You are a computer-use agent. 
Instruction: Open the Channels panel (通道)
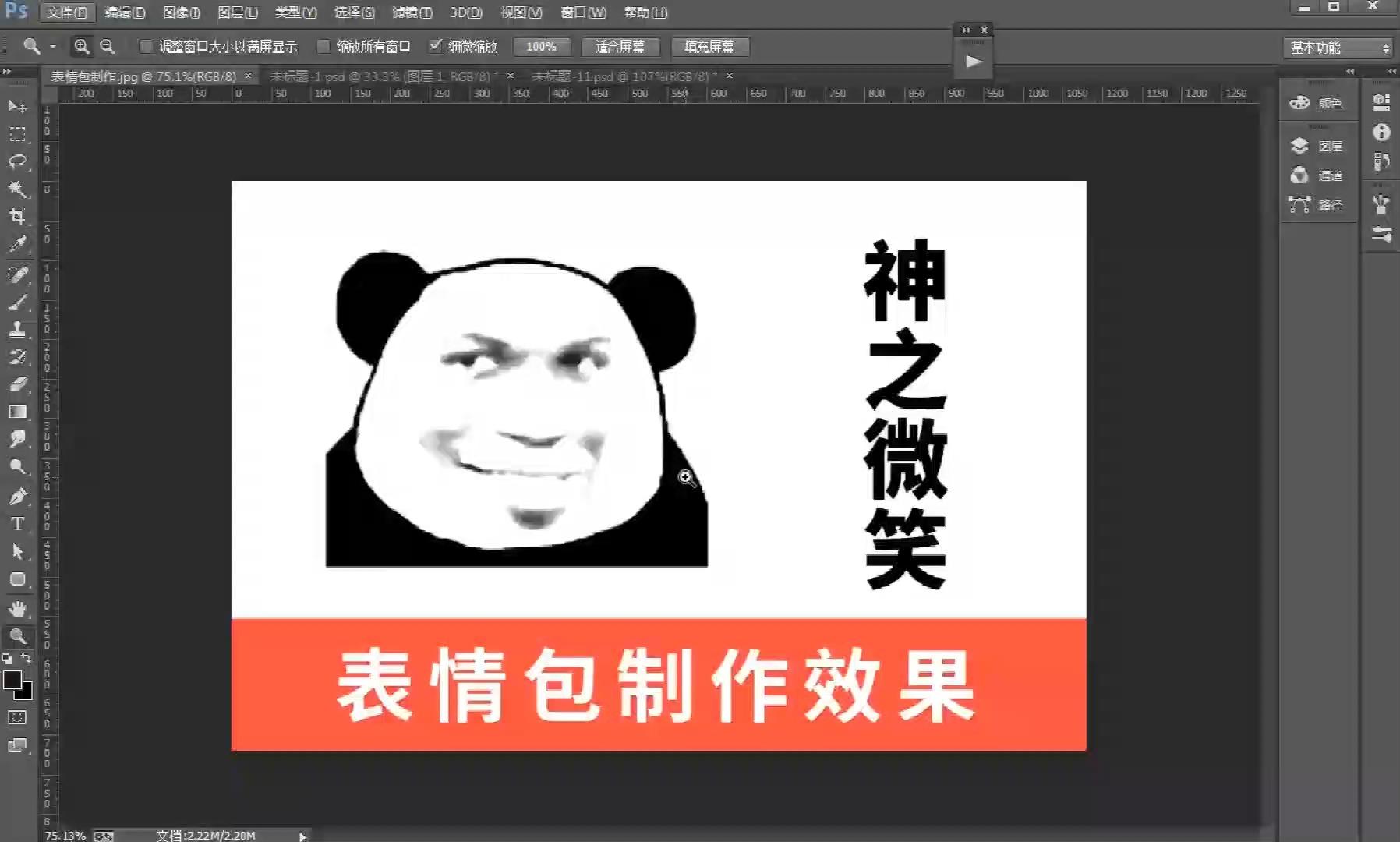1316,175
